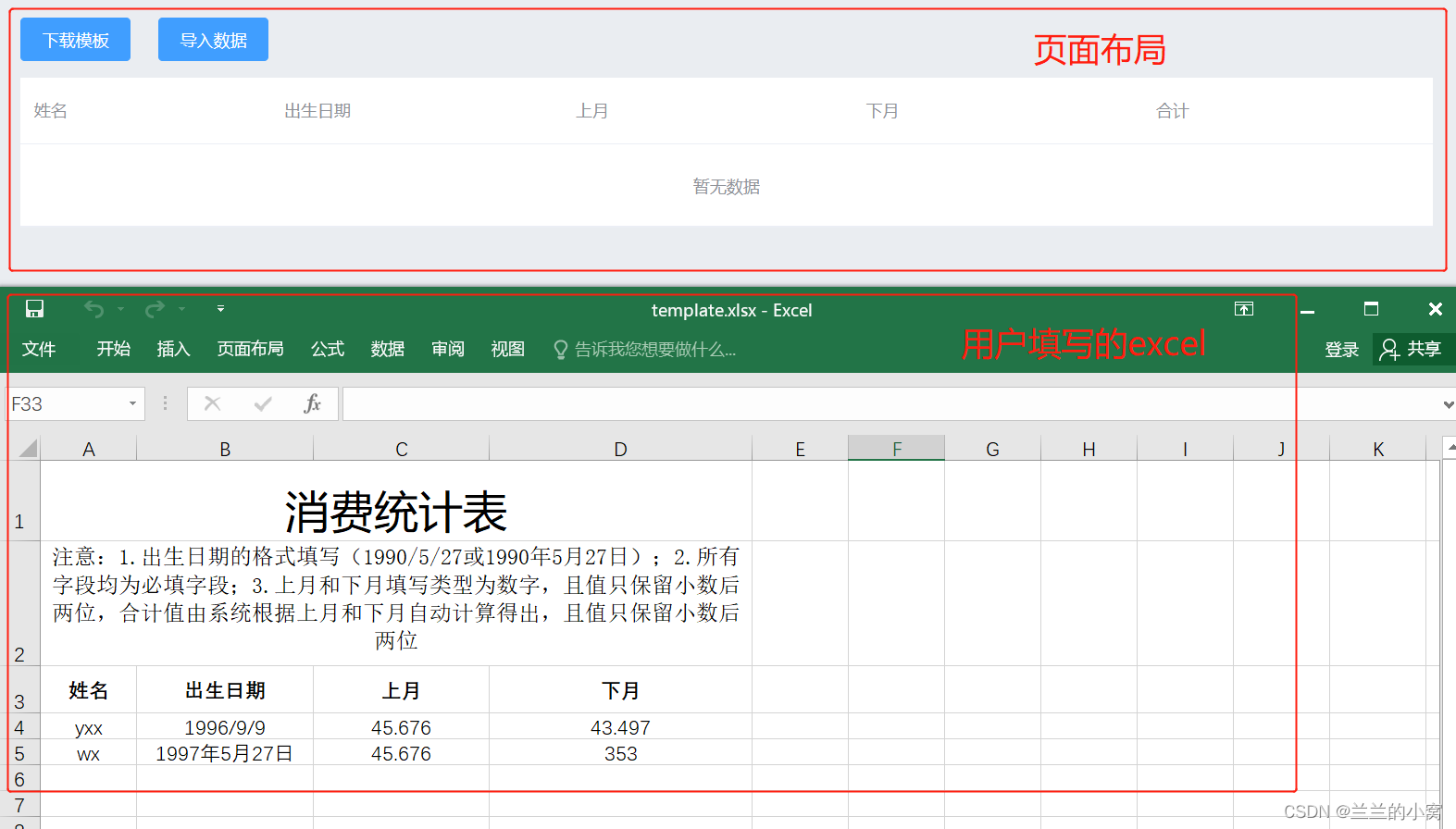Screen dimensions: 1456x829
Task: Select column H header
Action: click(x=1089, y=449)
